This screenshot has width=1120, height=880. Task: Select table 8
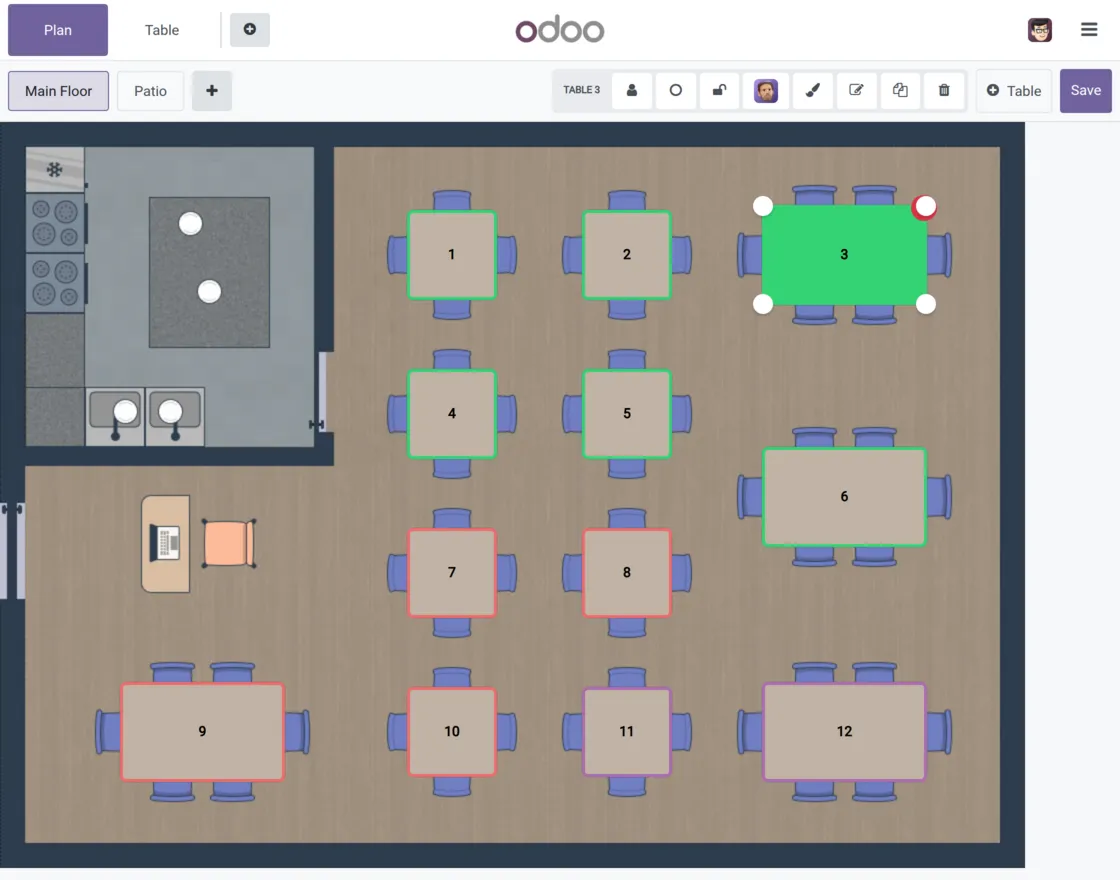coord(626,572)
